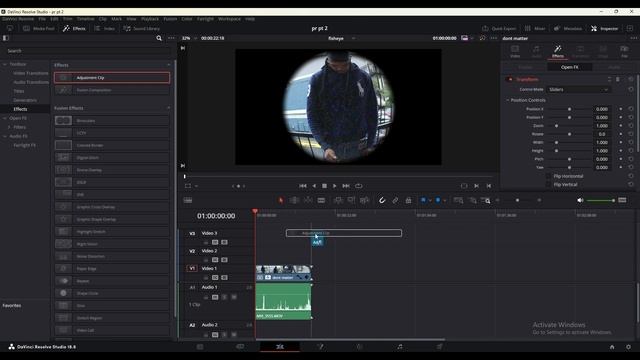Open the Fairlight page music note icon
The height and width of the screenshot is (360, 640).
[x=400, y=347]
